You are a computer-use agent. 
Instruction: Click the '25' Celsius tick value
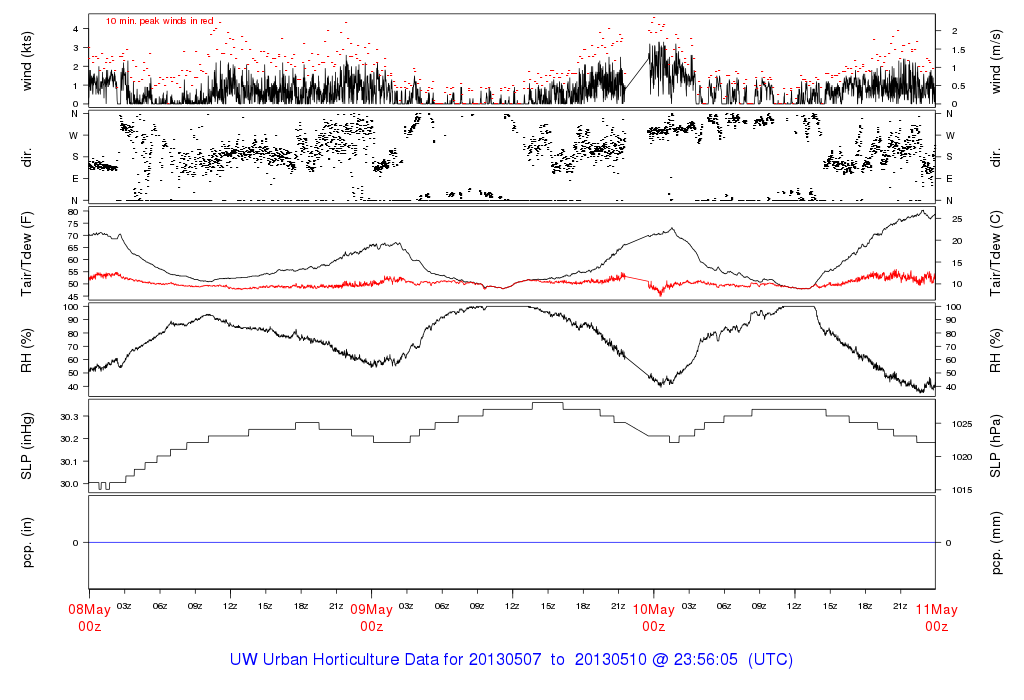coord(957,219)
